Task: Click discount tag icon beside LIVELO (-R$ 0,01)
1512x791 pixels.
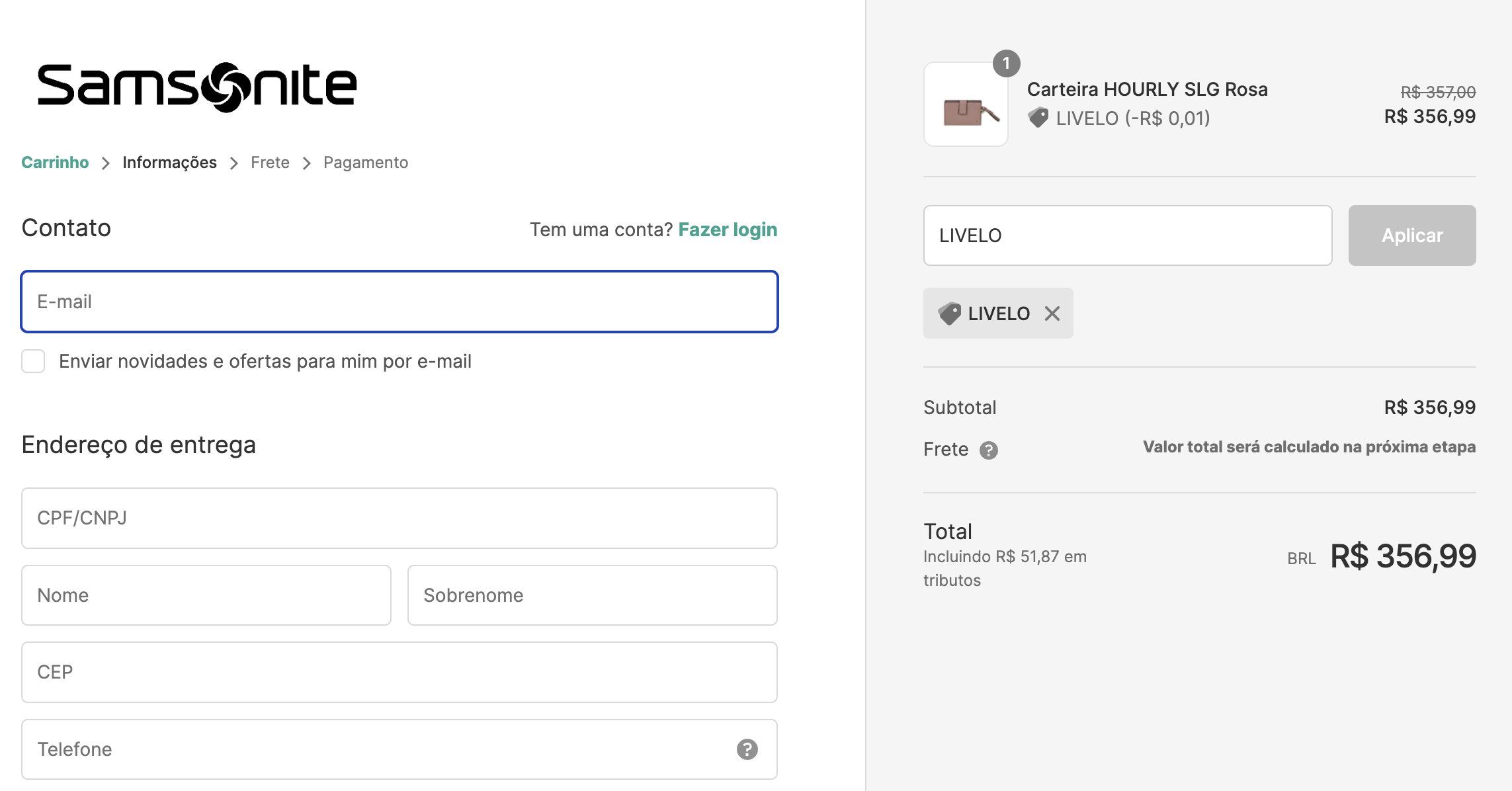Action: pyautogui.click(x=1038, y=118)
